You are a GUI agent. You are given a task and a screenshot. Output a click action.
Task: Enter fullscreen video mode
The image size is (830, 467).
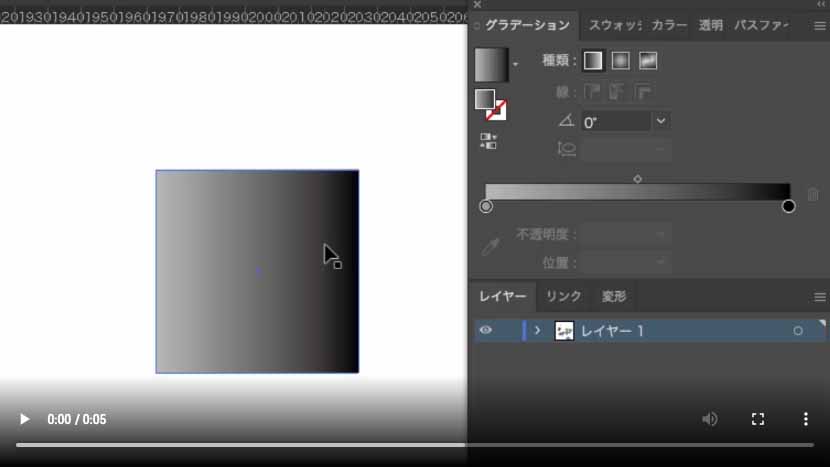click(x=758, y=419)
